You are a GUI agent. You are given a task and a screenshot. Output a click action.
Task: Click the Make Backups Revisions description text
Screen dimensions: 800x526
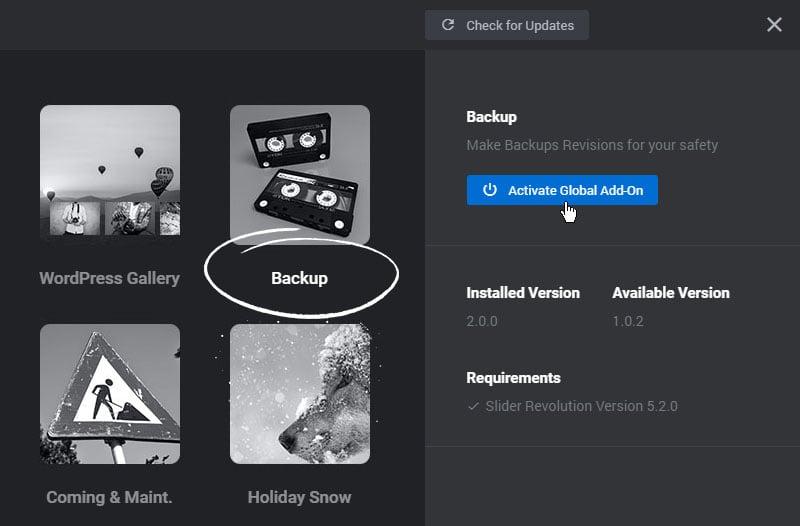click(592, 145)
